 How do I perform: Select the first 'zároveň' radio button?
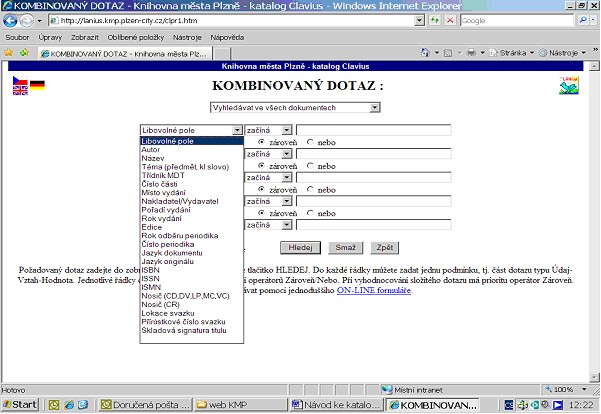pos(262,142)
